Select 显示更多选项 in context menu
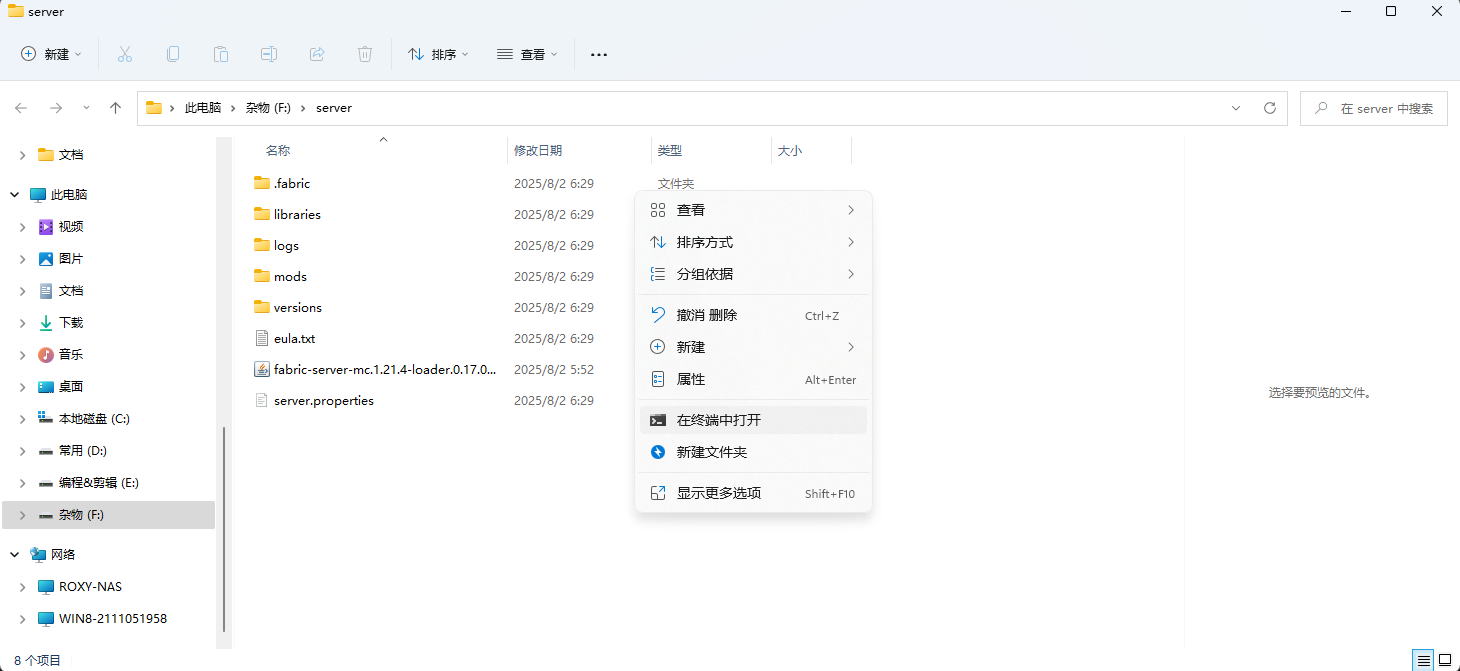 tap(718, 493)
